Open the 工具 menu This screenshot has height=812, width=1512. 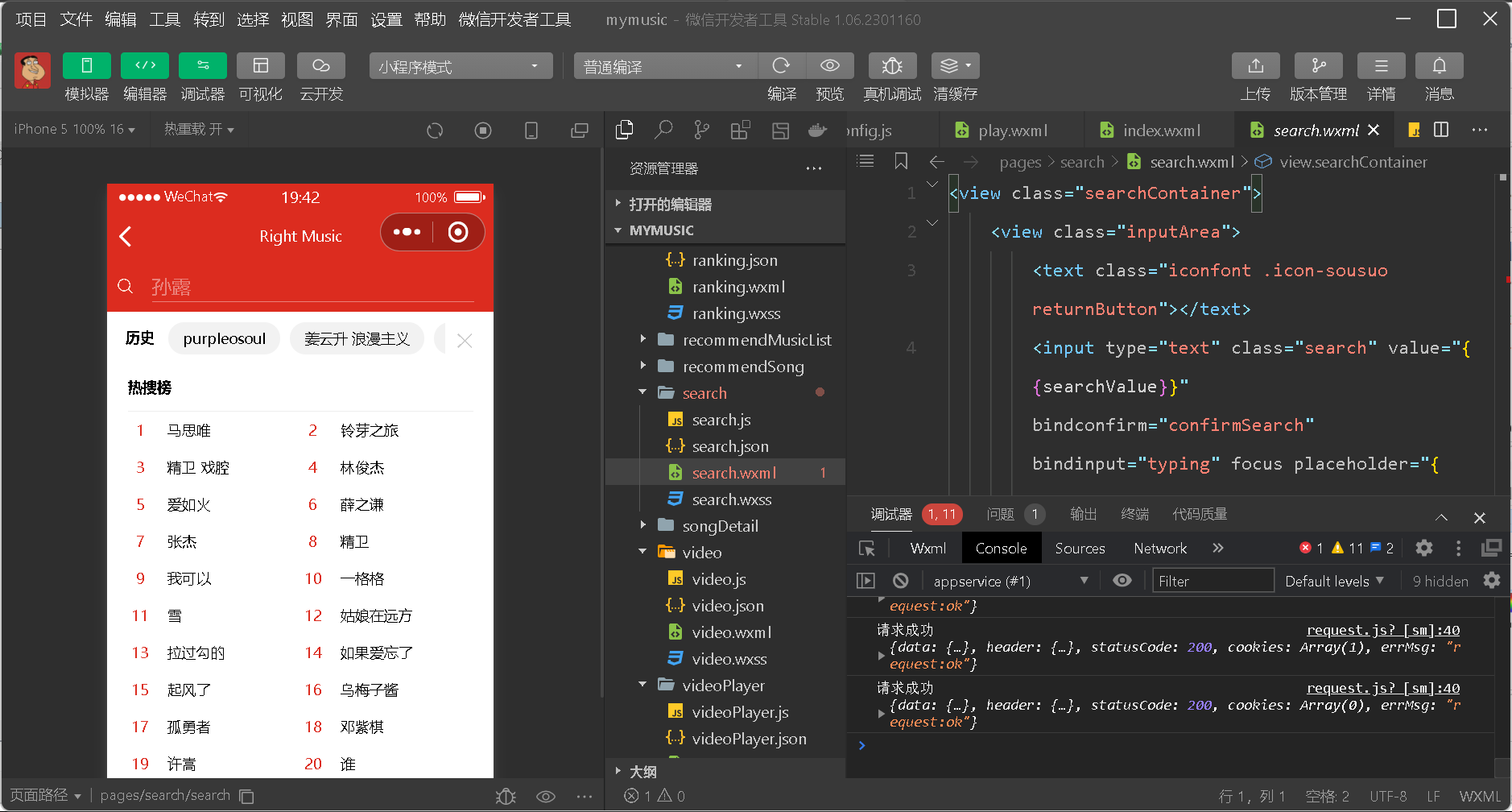(163, 19)
